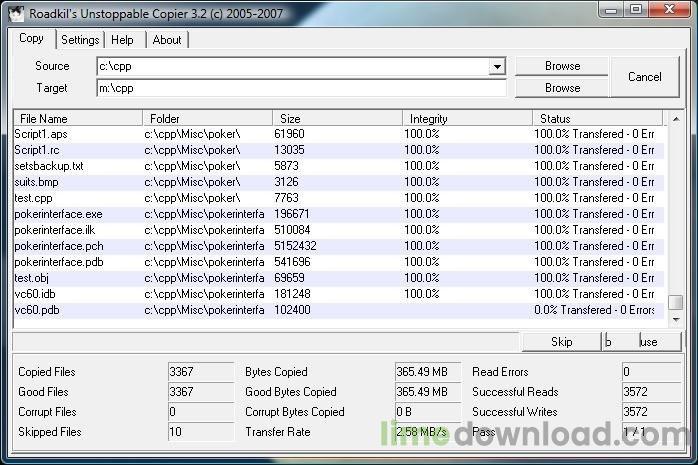Select the test.obj row
The height and width of the screenshot is (465, 698).
(339, 278)
